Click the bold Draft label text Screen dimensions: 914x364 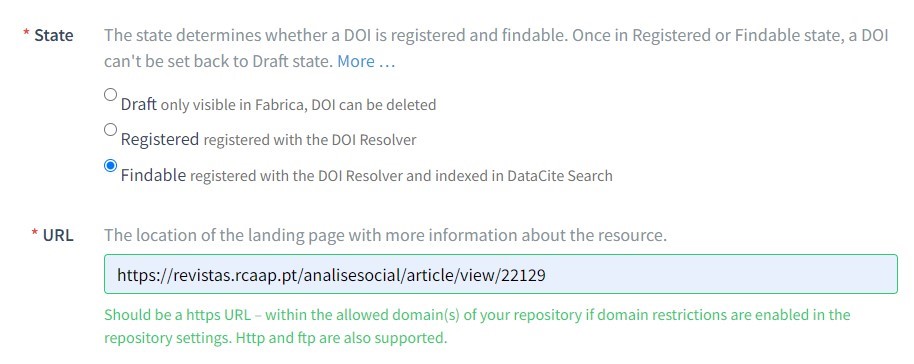click(139, 104)
